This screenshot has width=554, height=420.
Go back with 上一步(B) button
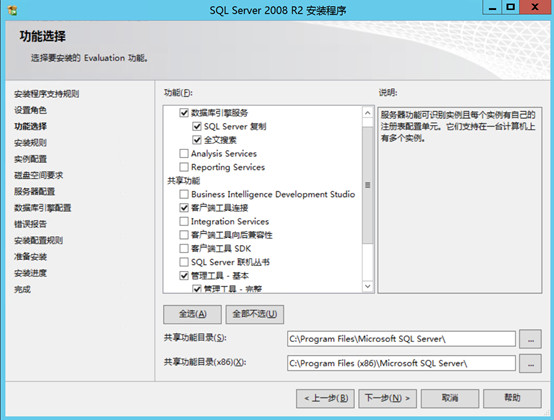point(325,398)
